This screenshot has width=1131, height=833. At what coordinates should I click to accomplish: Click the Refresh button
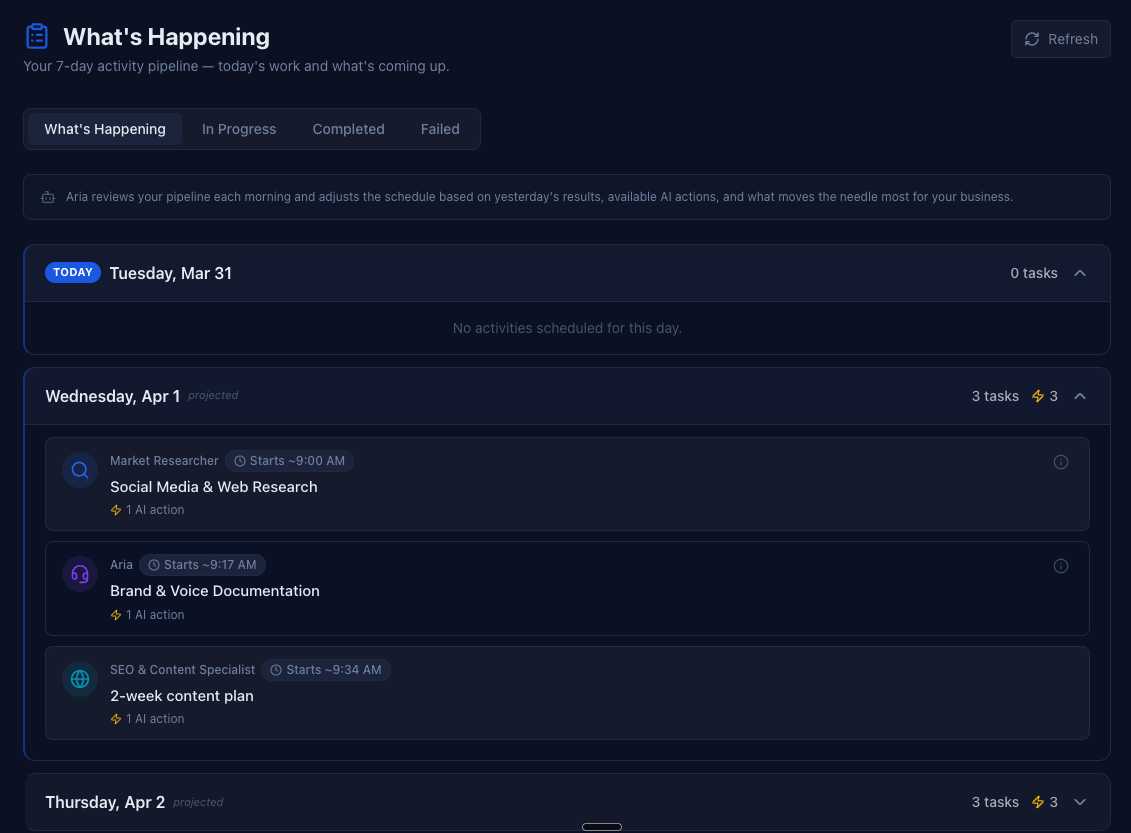pos(1060,39)
